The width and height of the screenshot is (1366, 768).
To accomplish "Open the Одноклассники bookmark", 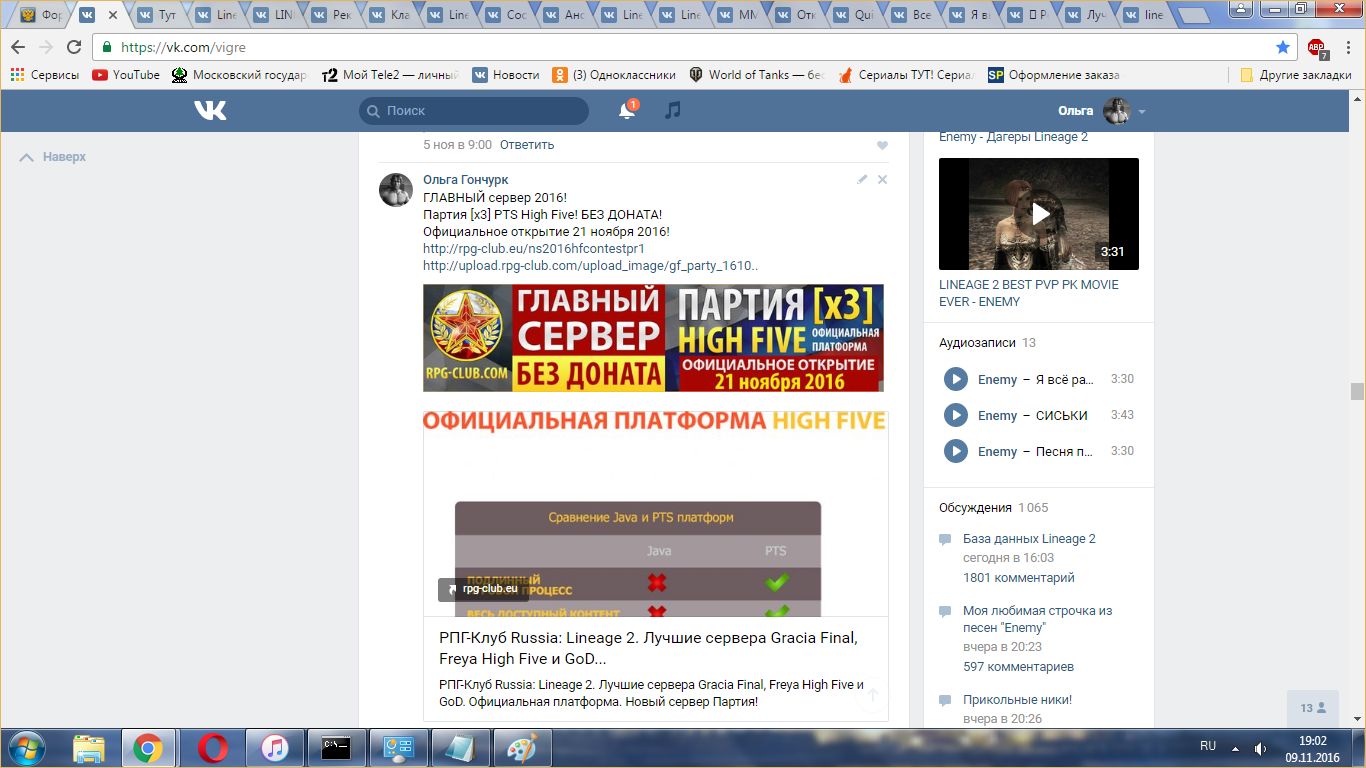I will 614,75.
